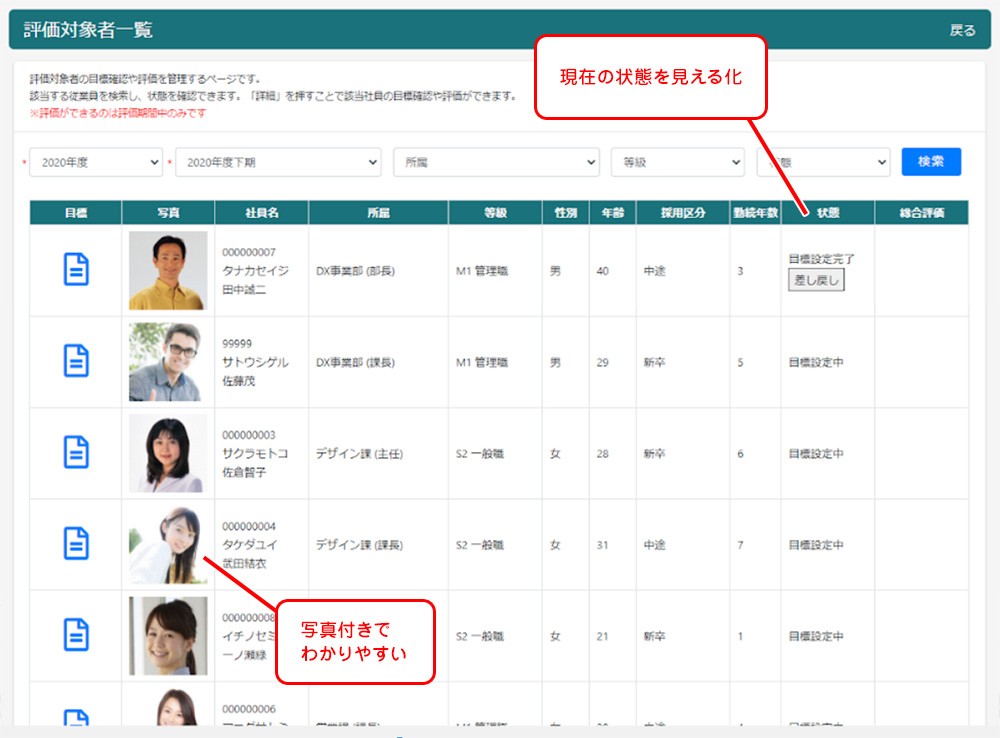Expand the 所属 filter dropdown

pos(496,162)
